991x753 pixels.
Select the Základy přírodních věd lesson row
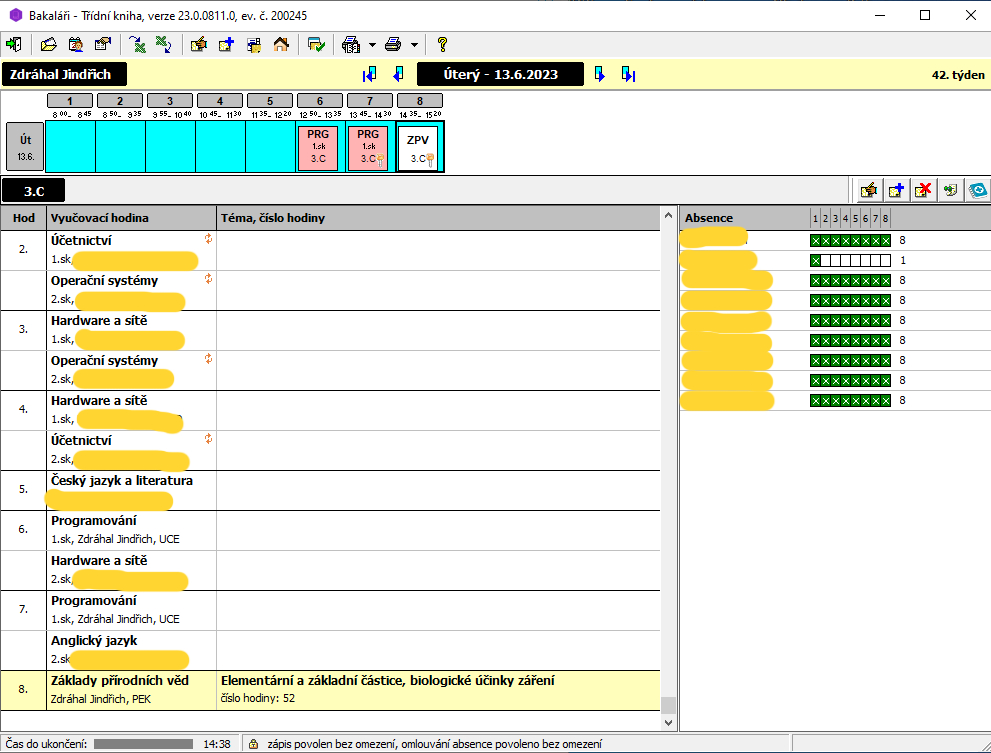coord(120,690)
